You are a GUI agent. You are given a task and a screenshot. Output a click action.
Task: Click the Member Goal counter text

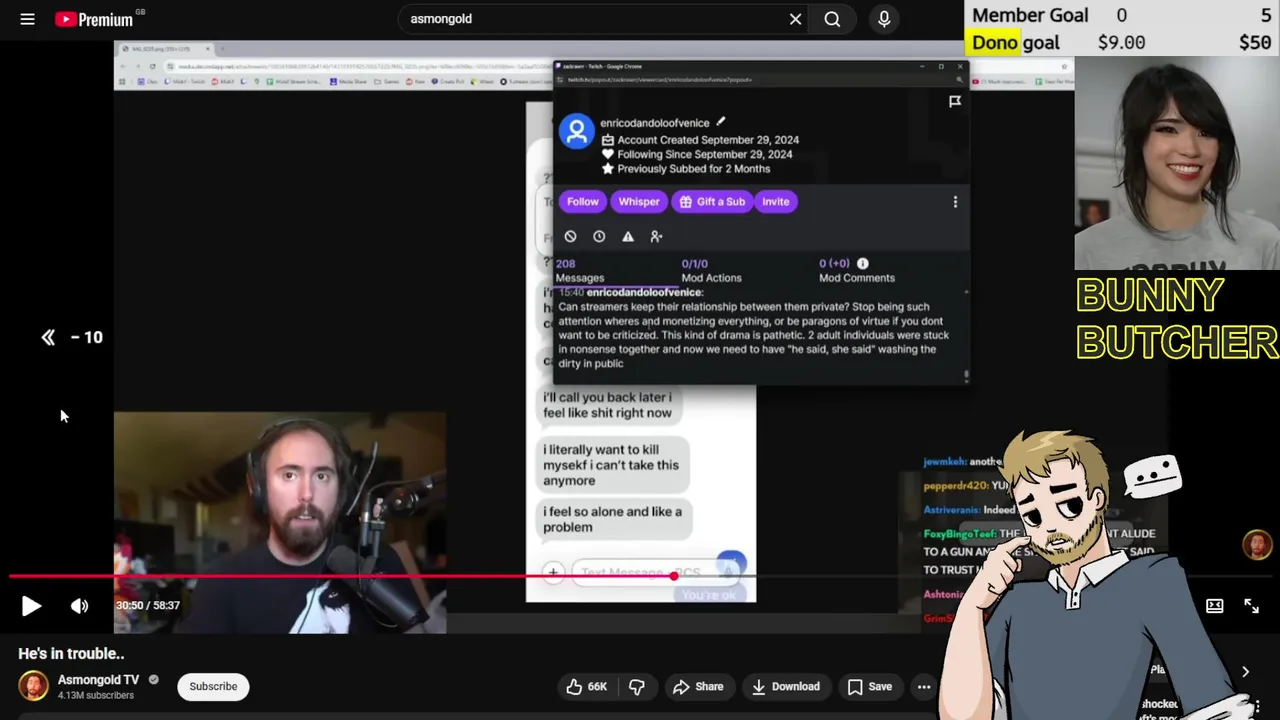1030,15
